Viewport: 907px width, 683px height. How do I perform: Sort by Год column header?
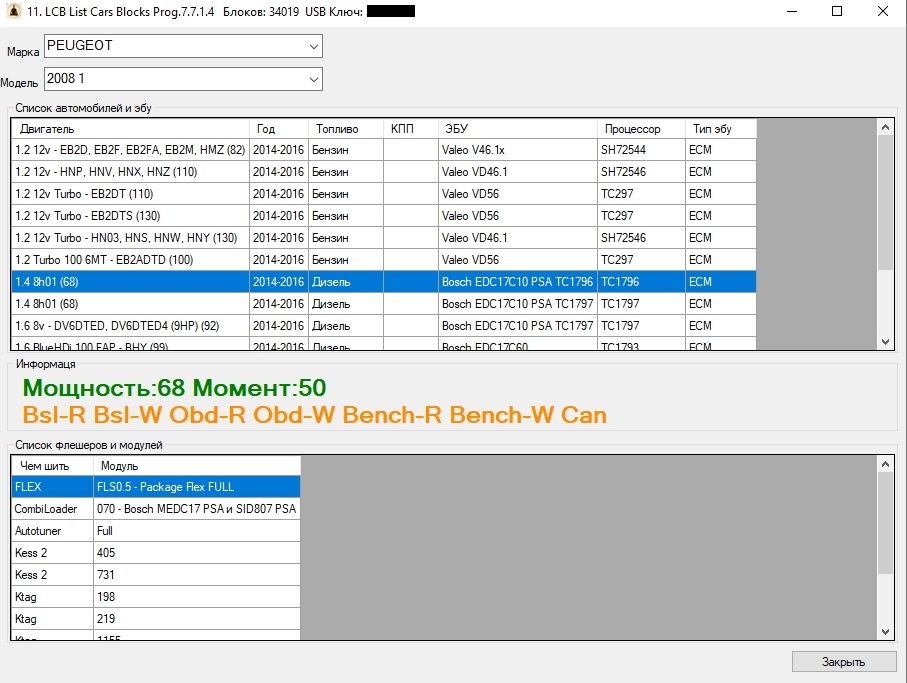coord(278,128)
